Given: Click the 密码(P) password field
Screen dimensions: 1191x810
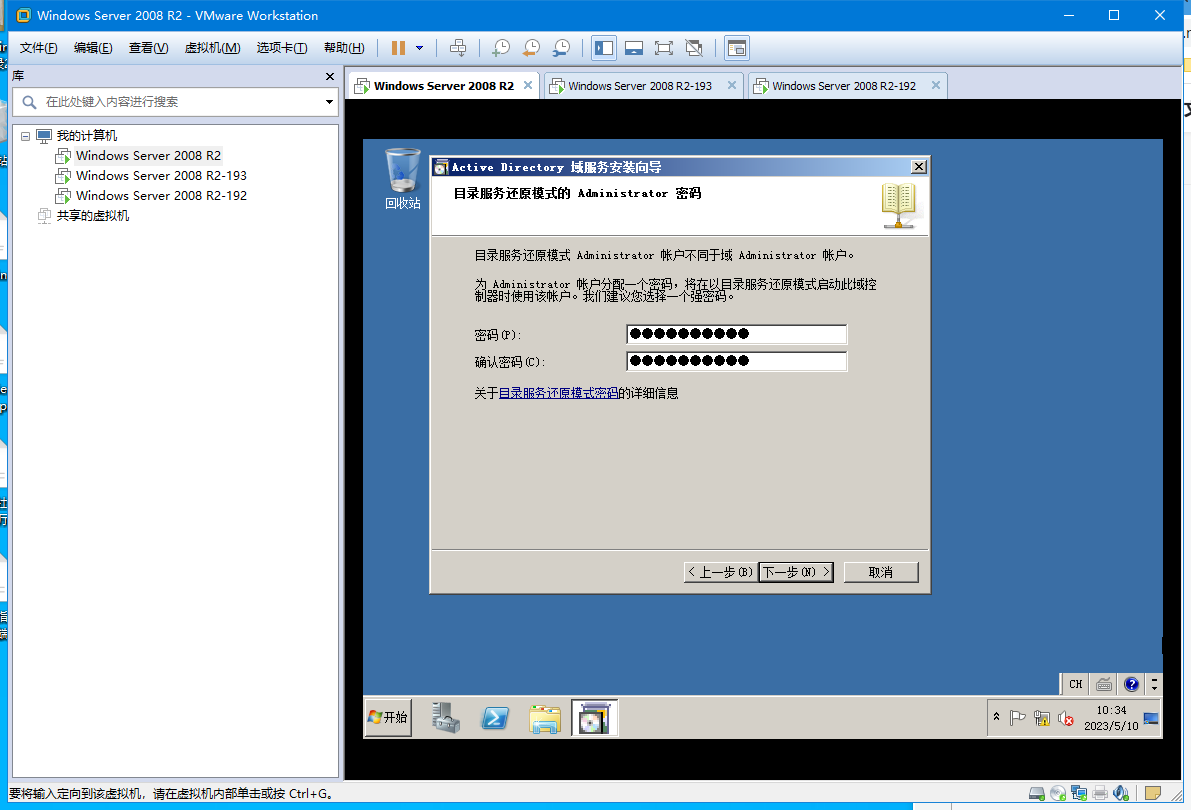Looking at the screenshot, I should pyautogui.click(x=737, y=334).
